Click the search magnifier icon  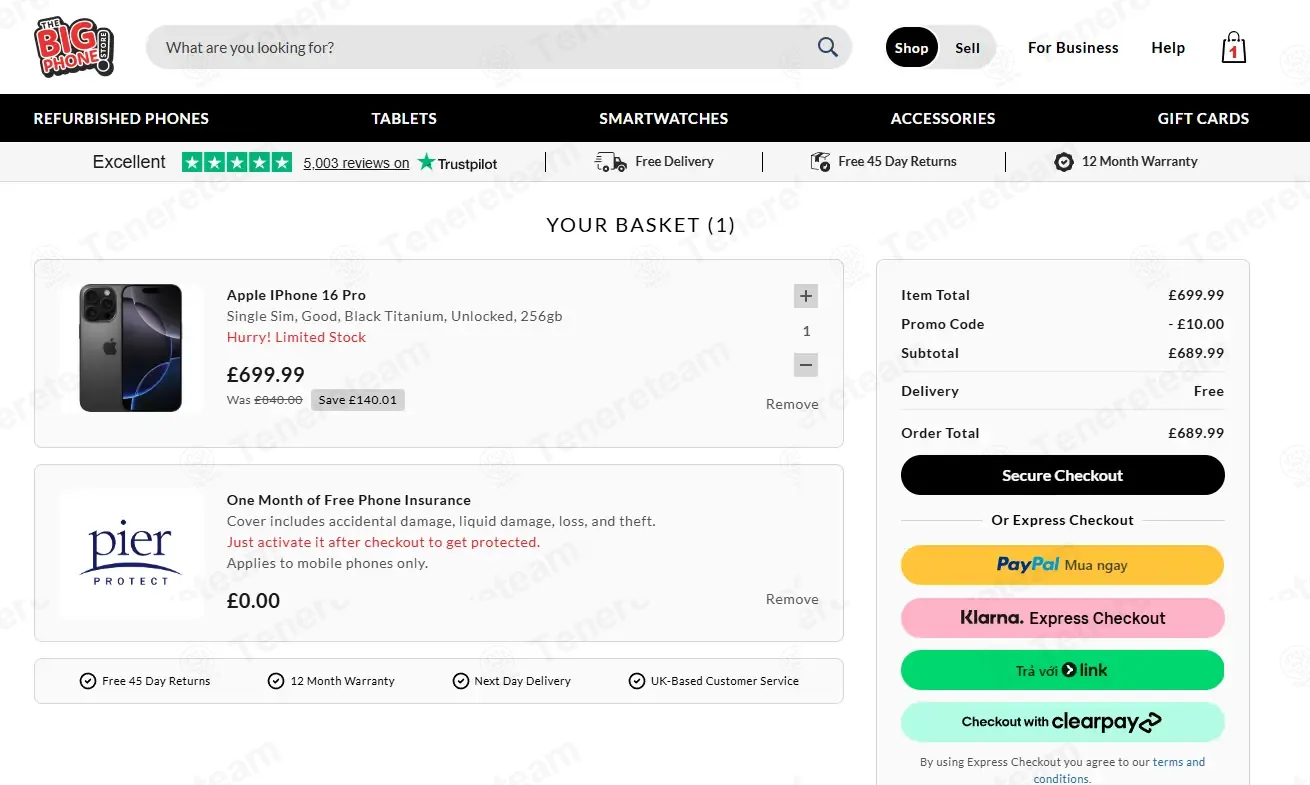coord(828,47)
